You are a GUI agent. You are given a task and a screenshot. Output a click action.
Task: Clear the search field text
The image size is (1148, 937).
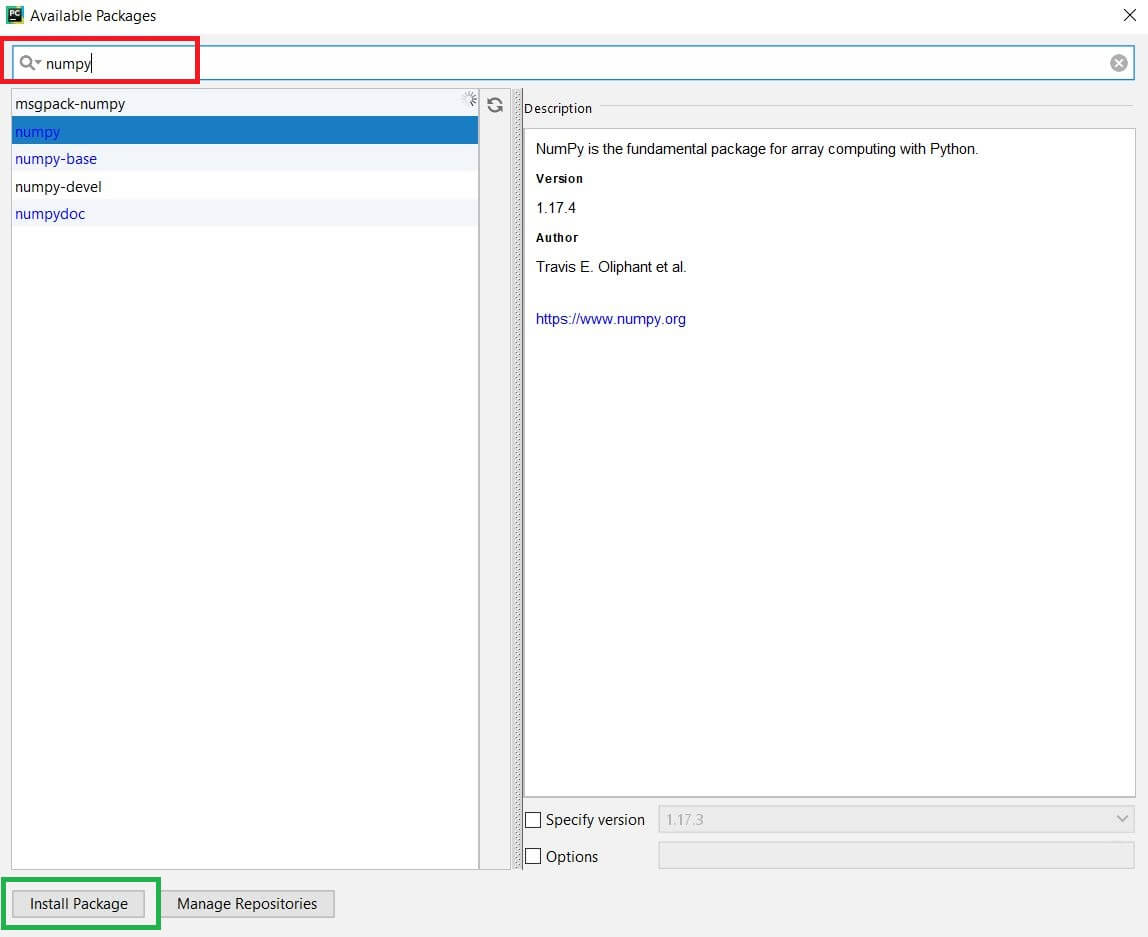coord(1118,63)
